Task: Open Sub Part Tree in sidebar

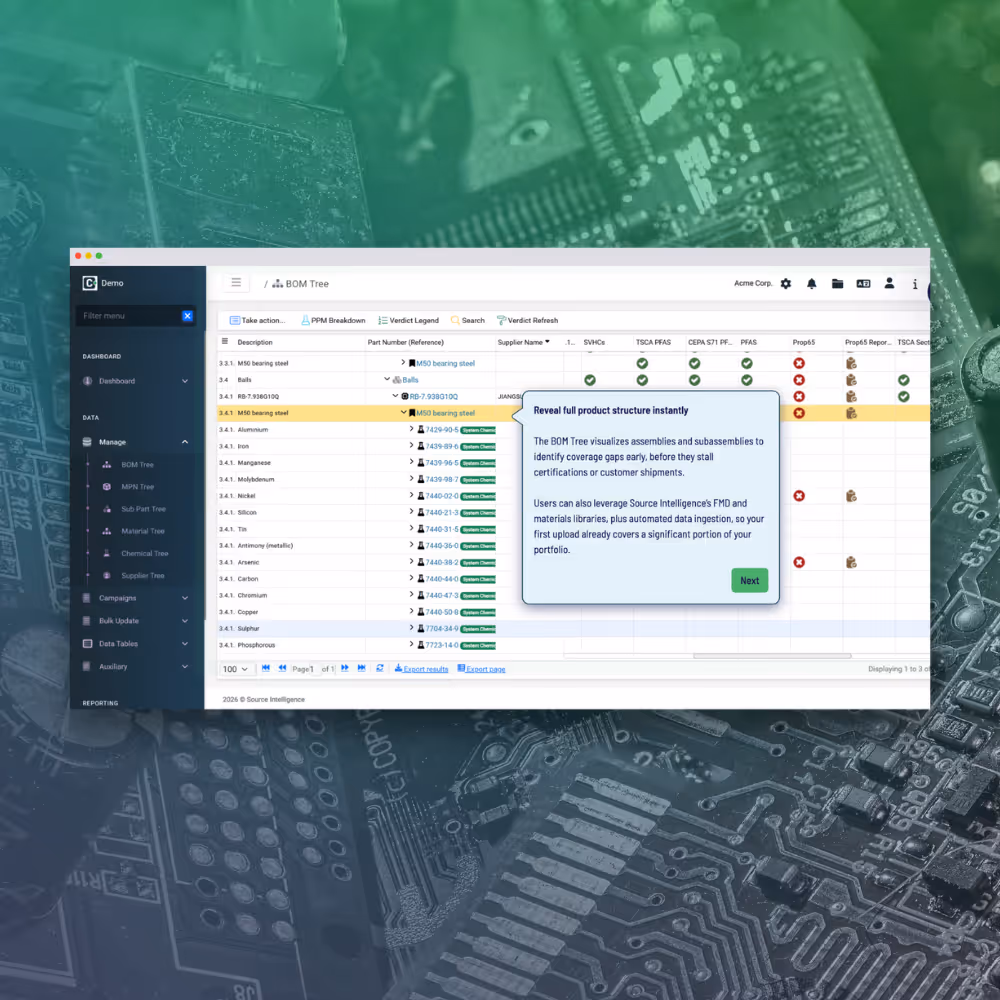Action: tap(143, 510)
